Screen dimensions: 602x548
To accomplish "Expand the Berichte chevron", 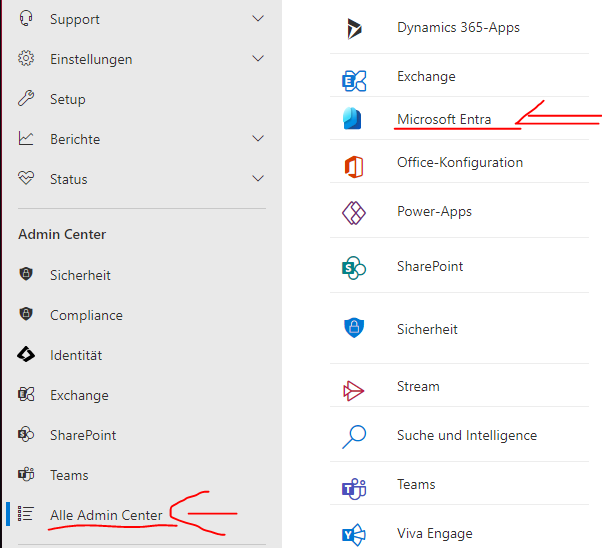I will [x=258, y=139].
